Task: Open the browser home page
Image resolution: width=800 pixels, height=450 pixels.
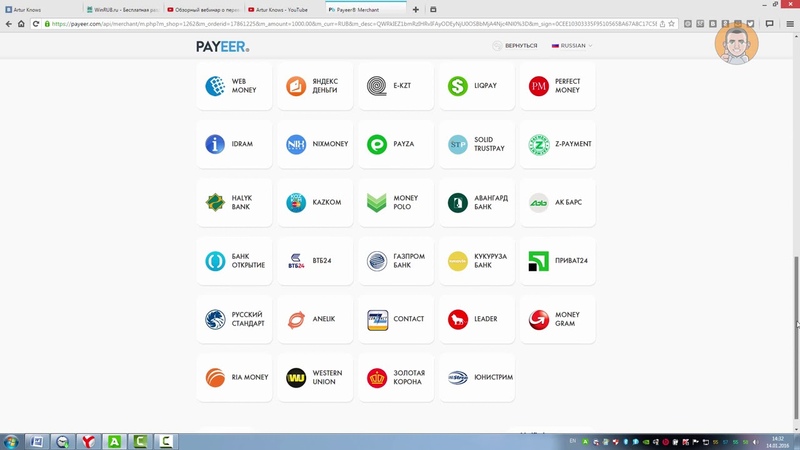Action: (21, 23)
